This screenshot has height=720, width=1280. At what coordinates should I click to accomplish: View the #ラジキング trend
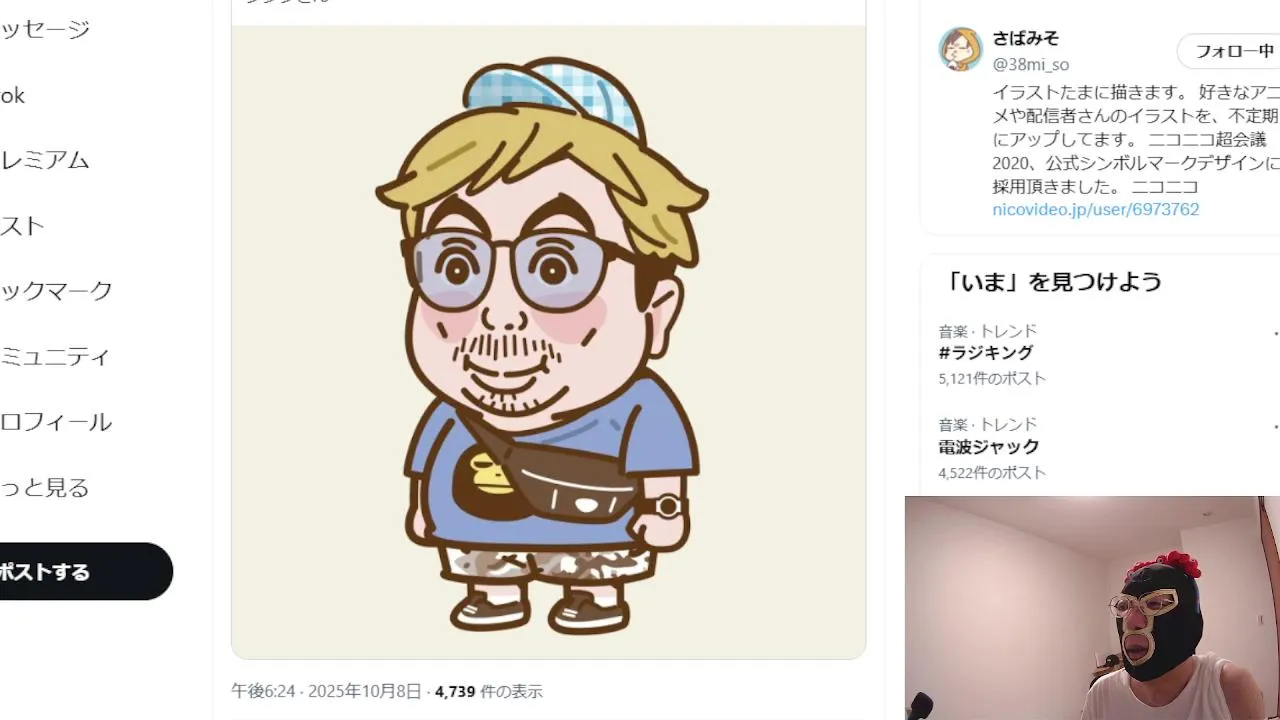click(986, 353)
